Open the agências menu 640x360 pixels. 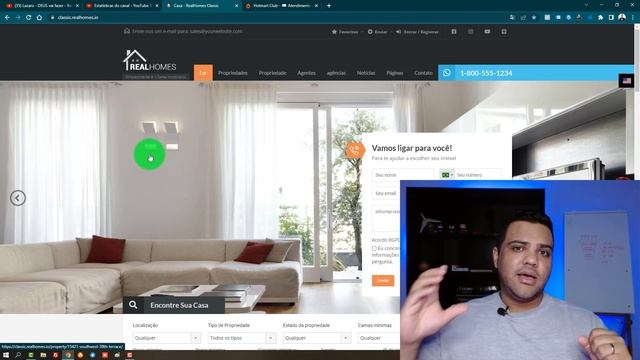(336, 73)
